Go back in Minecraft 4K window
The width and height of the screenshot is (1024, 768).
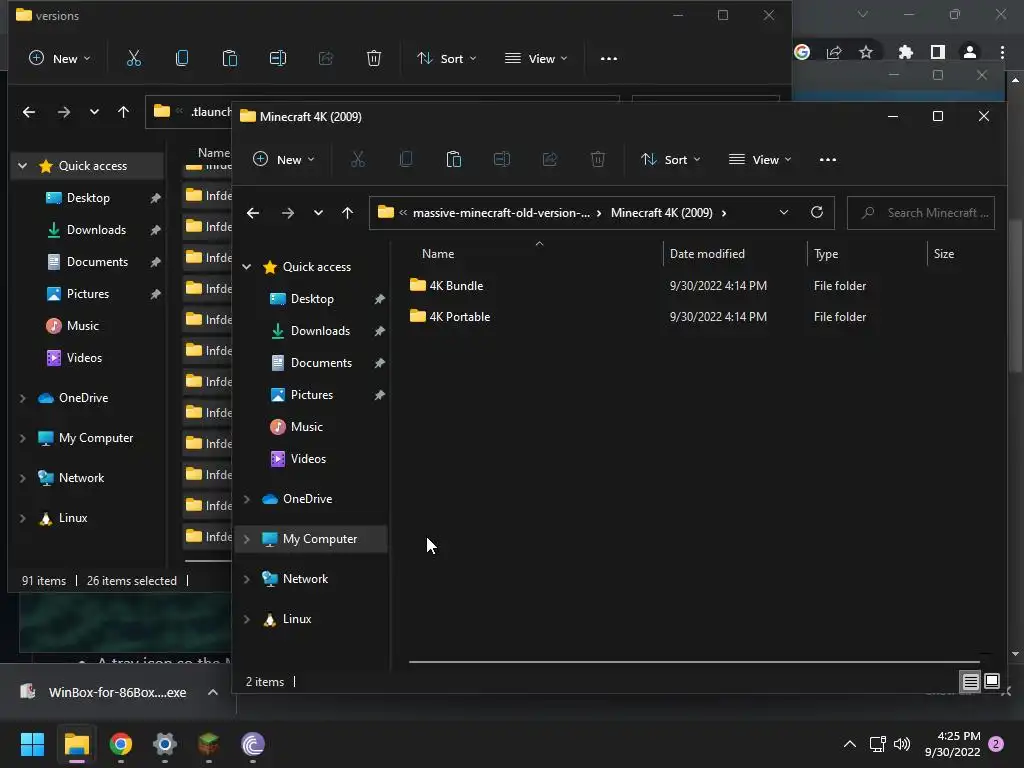click(x=253, y=213)
